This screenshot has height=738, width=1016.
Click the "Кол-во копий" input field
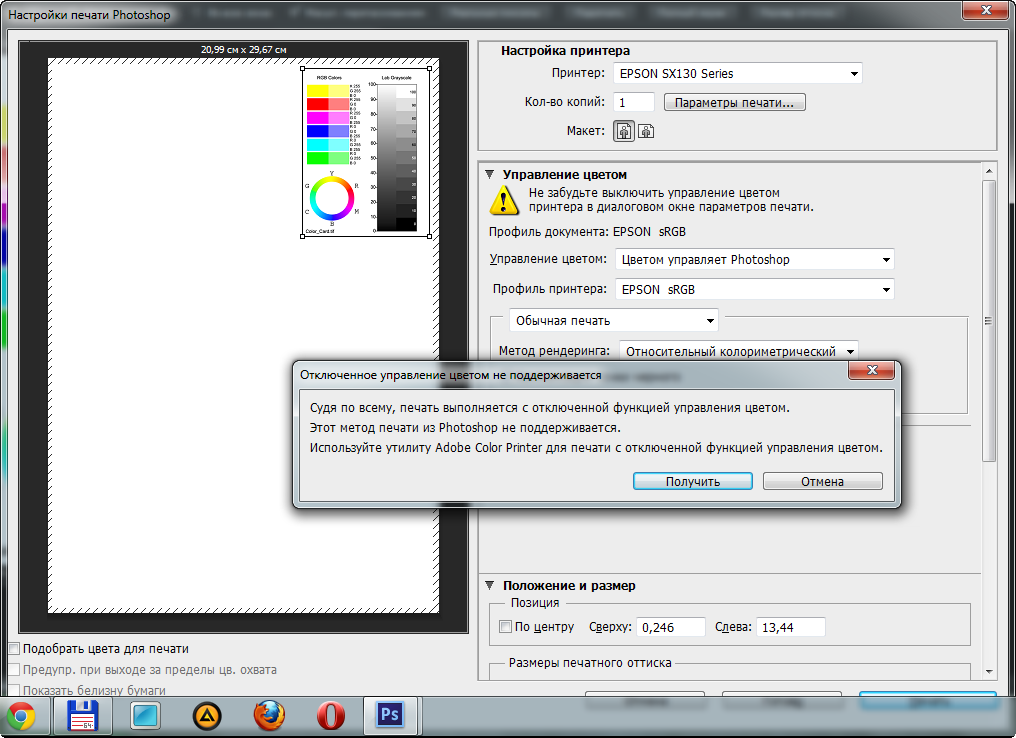point(634,102)
